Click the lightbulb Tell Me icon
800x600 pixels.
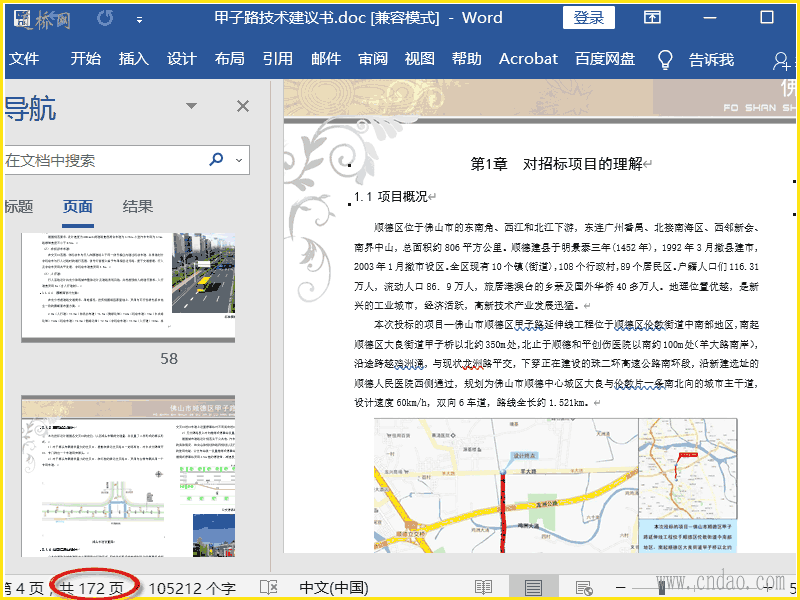click(x=665, y=59)
